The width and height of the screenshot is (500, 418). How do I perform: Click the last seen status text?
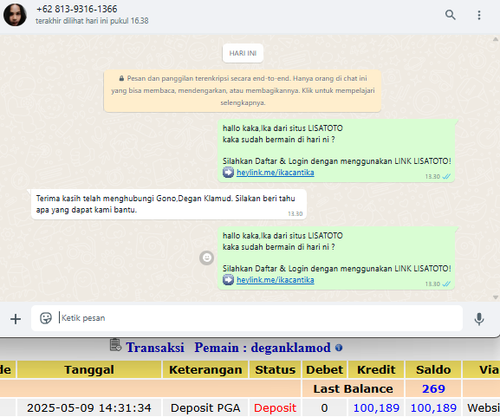(92, 21)
